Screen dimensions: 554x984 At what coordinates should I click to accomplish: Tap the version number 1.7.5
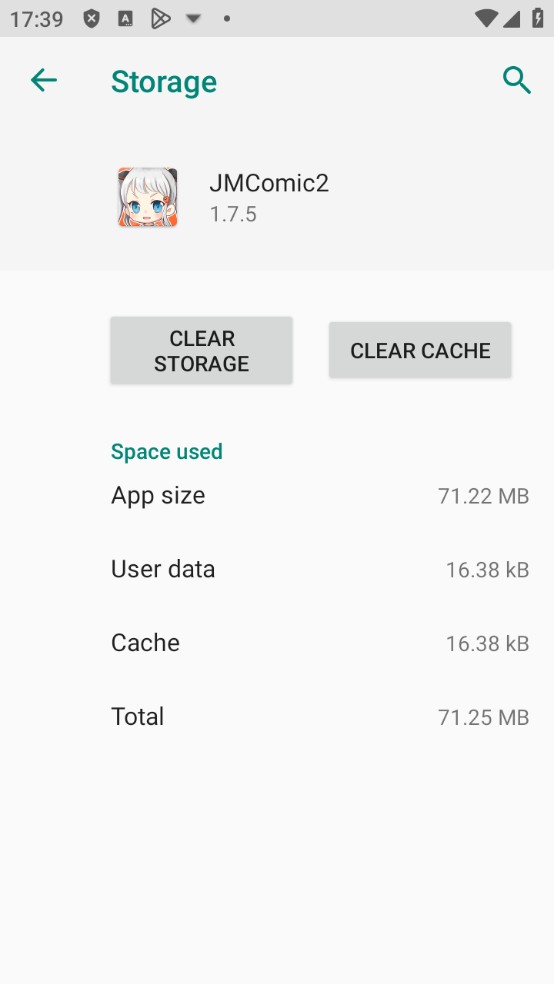(x=233, y=215)
